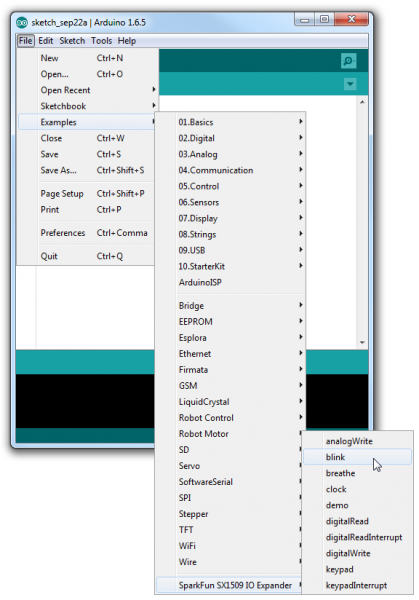Open the File menu
The height and width of the screenshot is (600, 419).
[x=26, y=41]
